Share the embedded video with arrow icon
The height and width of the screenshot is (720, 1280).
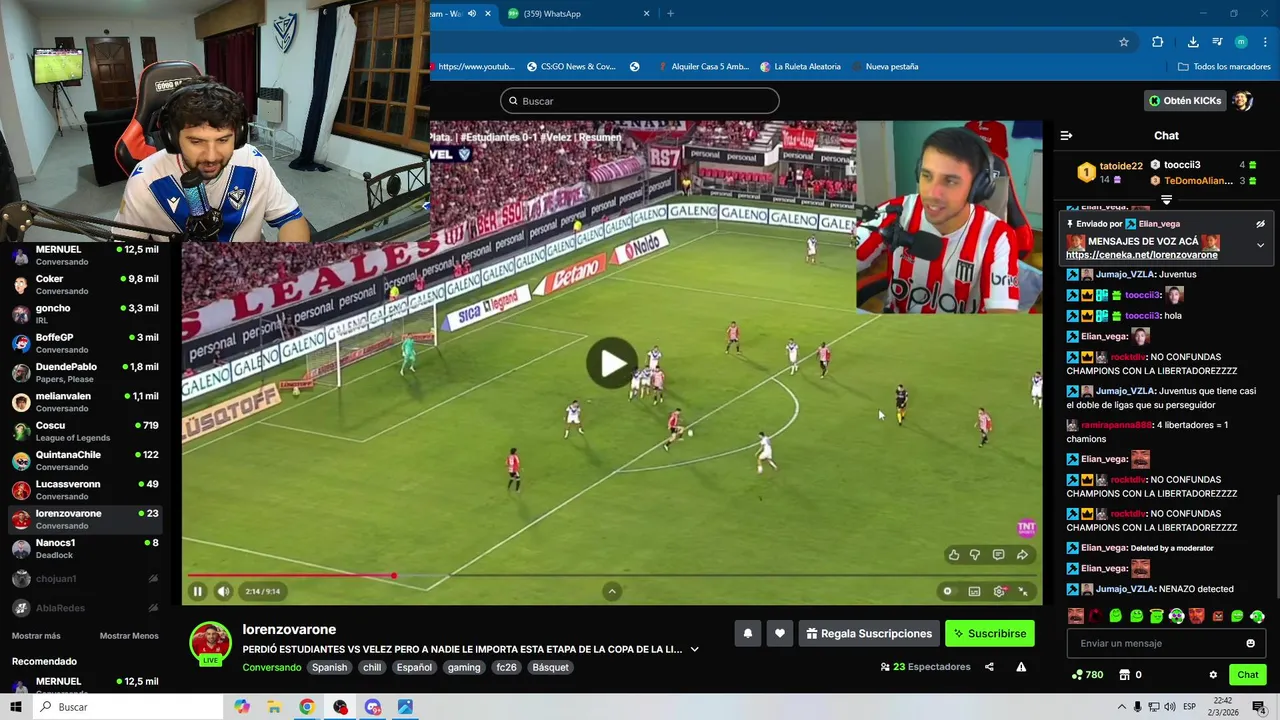click(1022, 555)
